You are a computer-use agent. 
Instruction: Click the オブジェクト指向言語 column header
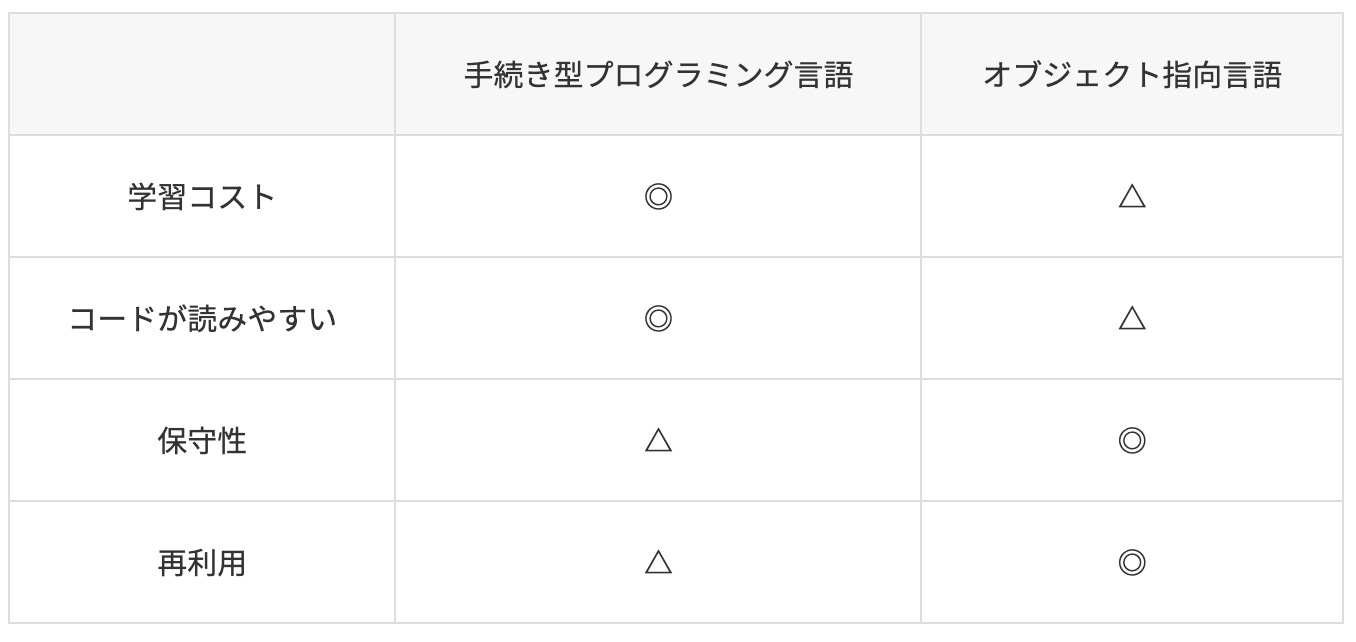pos(1132,76)
